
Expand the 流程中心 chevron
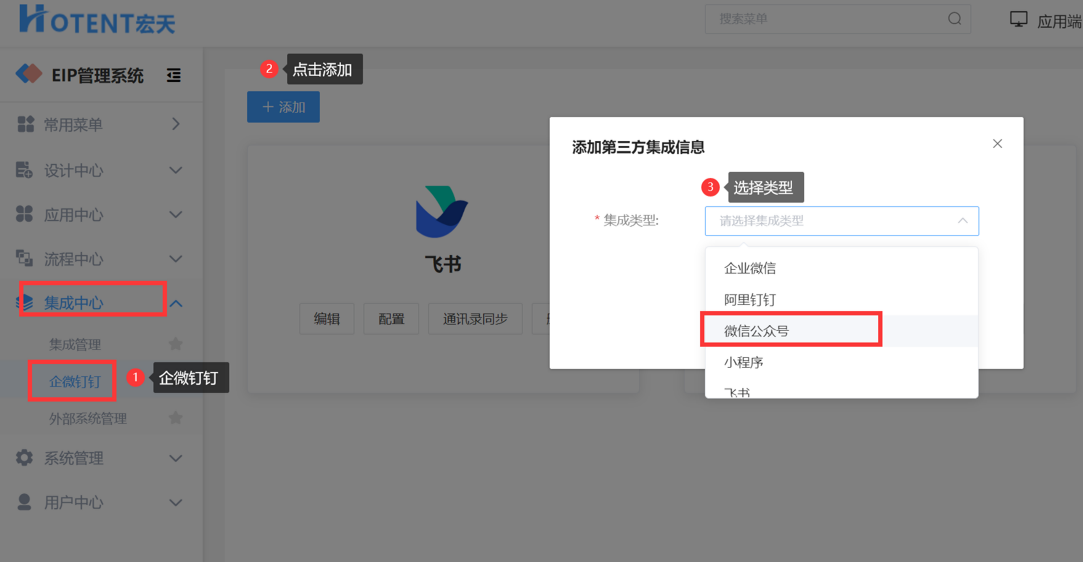tap(176, 259)
